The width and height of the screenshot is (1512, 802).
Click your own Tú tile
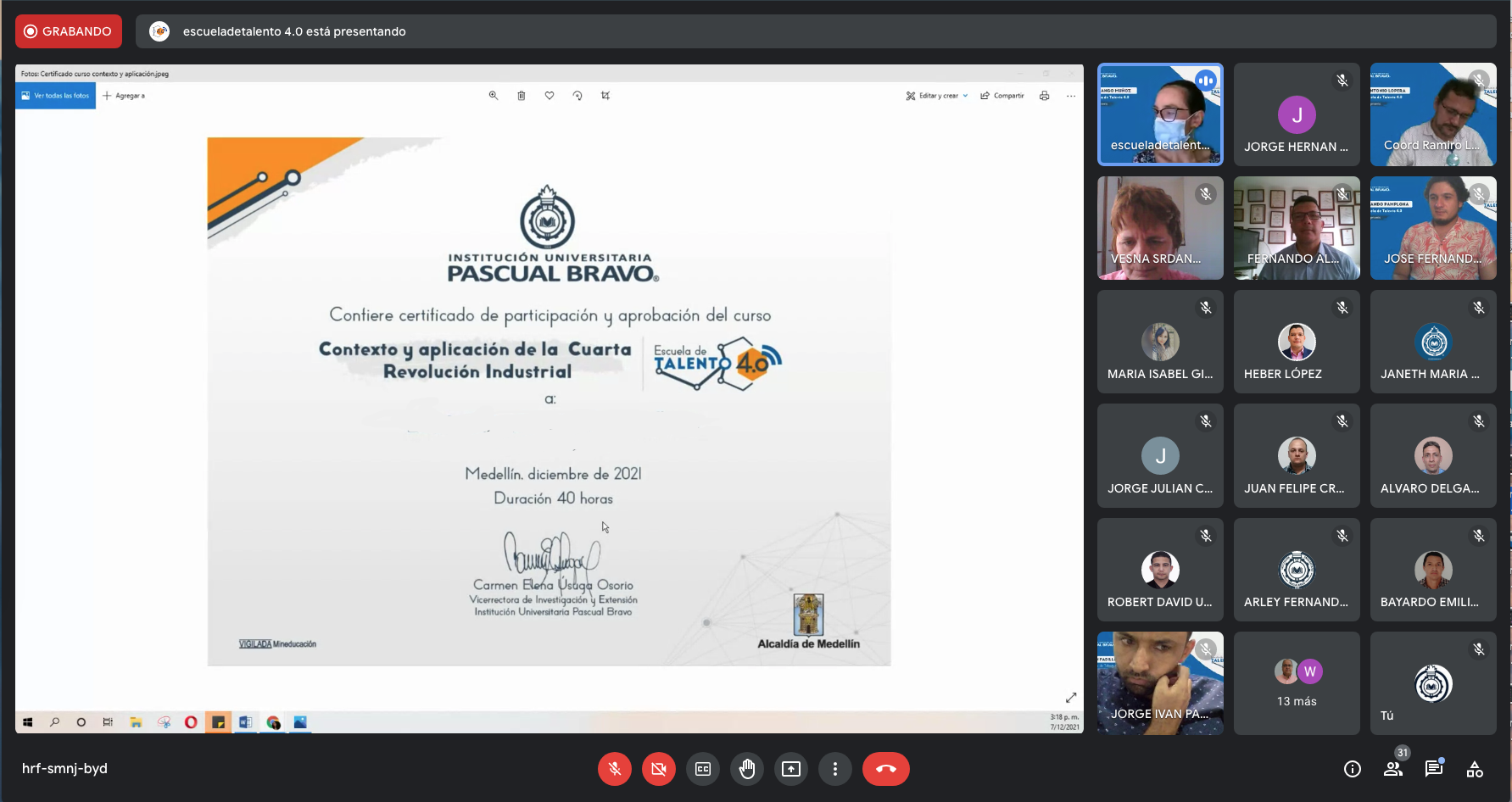click(1433, 683)
